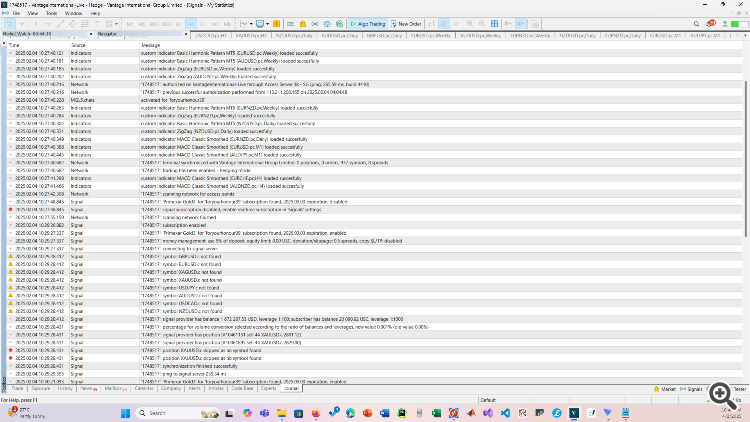The image size is (750, 422).
Task: Tile chart windows with grid icon
Action: click(495, 24)
